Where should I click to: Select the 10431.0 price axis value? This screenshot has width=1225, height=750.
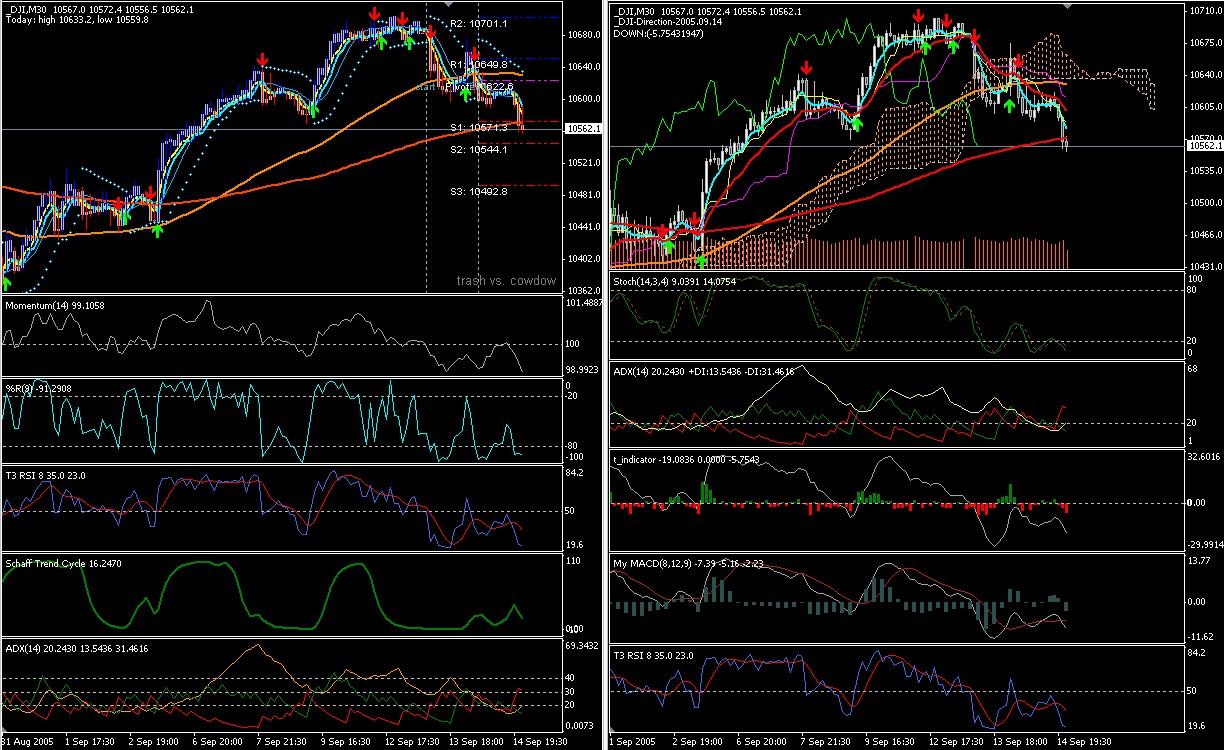(x=1204, y=267)
